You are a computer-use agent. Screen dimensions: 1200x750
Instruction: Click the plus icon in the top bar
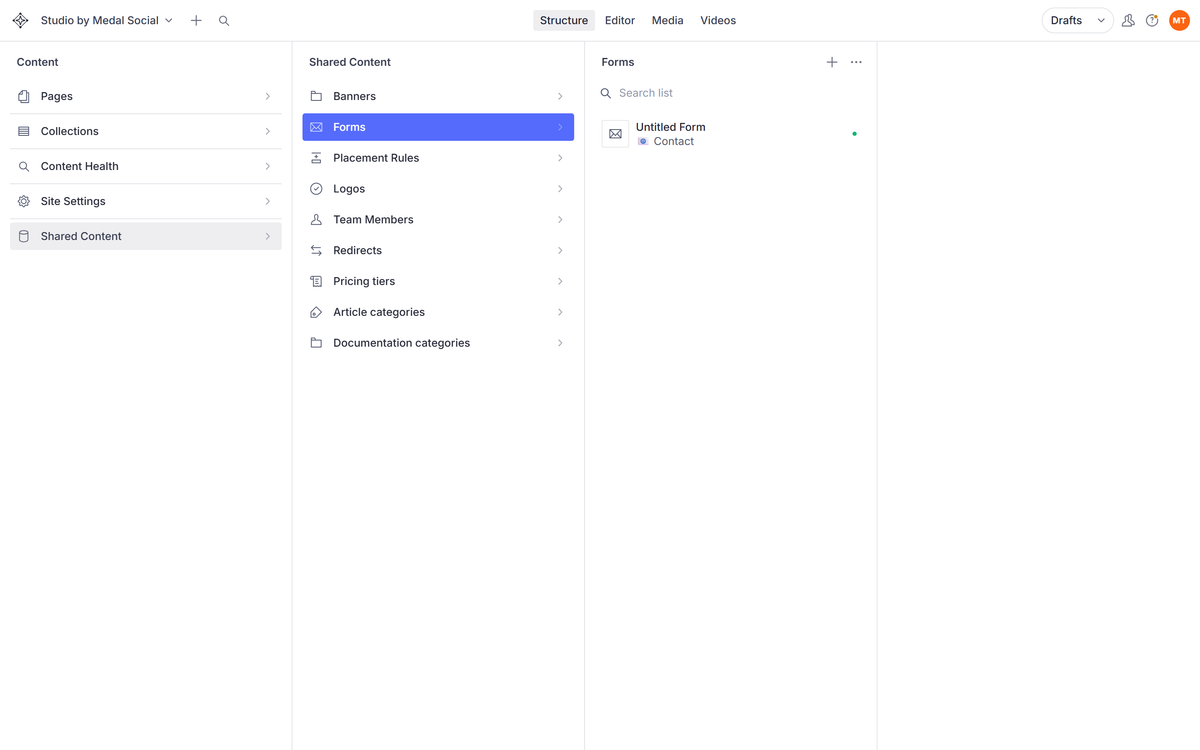click(196, 20)
